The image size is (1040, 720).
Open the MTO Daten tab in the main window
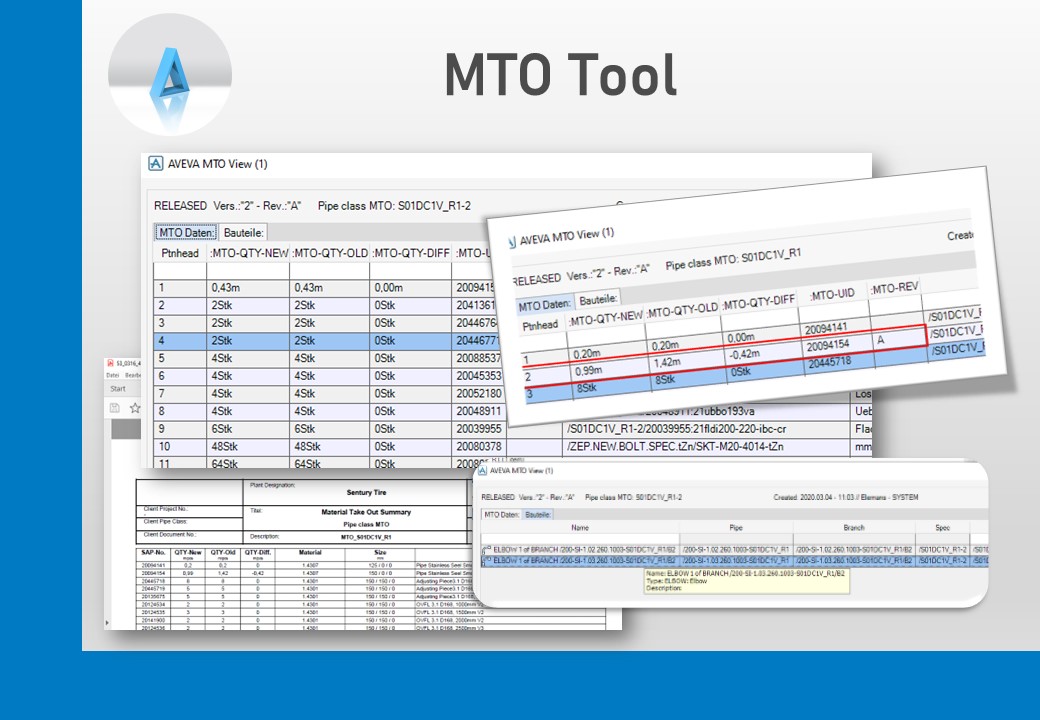pyautogui.click(x=186, y=232)
